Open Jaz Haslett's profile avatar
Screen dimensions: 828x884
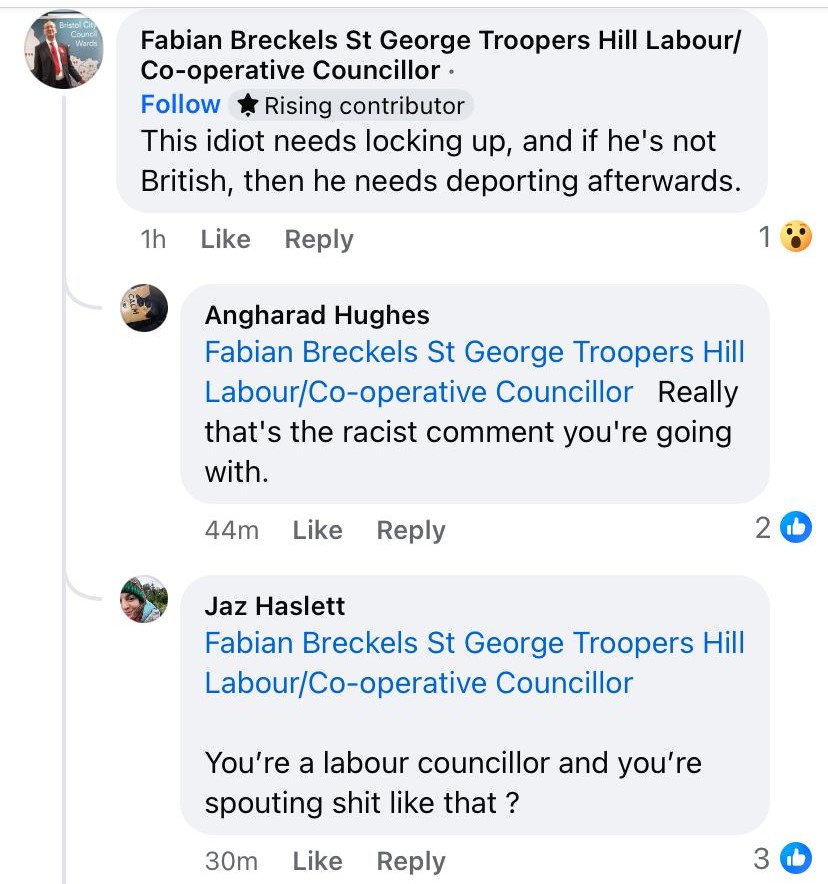click(144, 600)
